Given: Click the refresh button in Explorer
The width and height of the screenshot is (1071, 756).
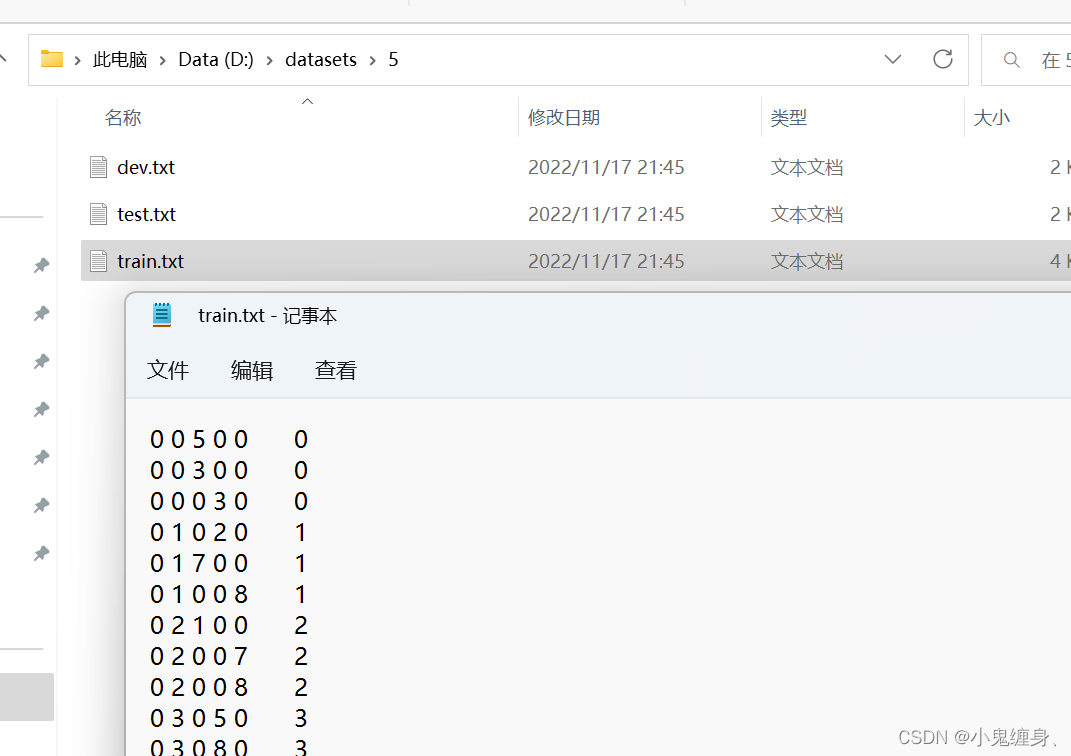Looking at the screenshot, I should click(x=943, y=59).
